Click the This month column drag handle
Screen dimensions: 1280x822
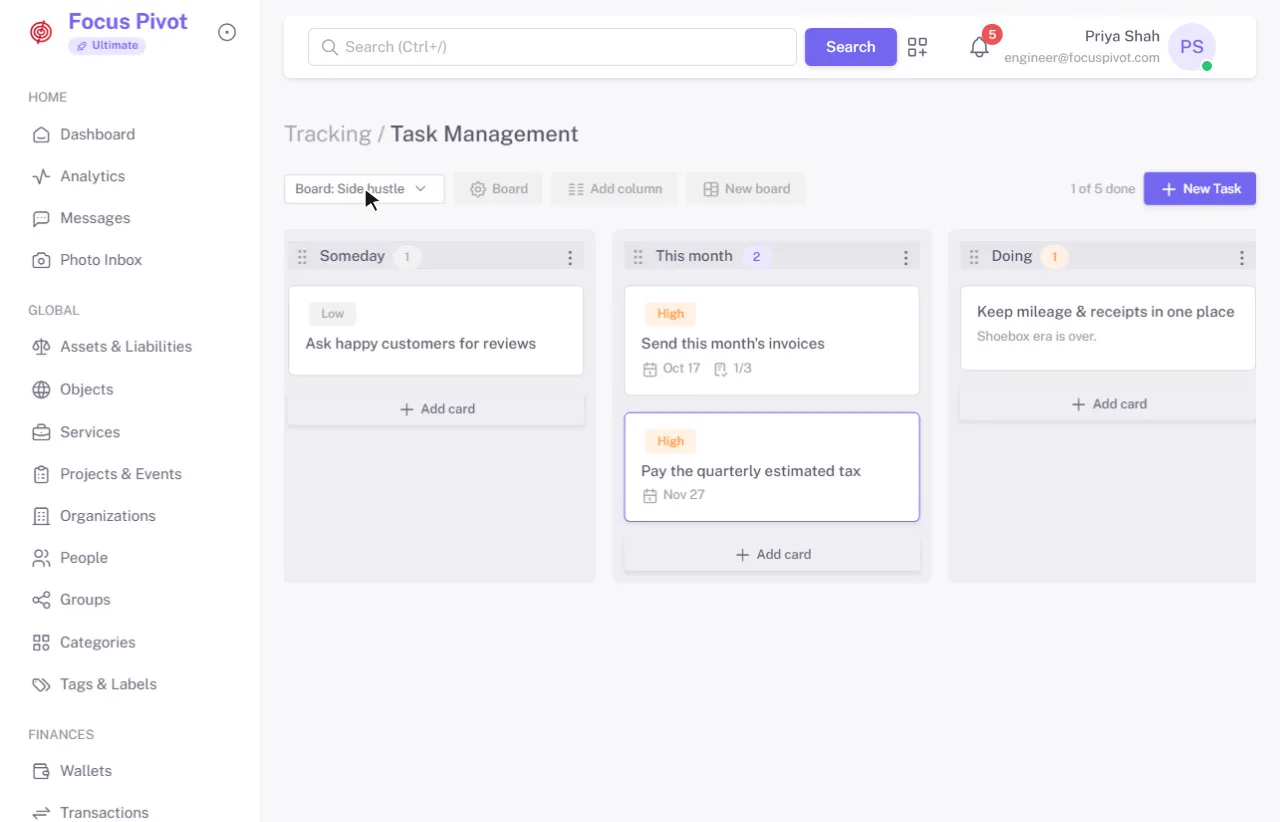pyautogui.click(x=638, y=257)
